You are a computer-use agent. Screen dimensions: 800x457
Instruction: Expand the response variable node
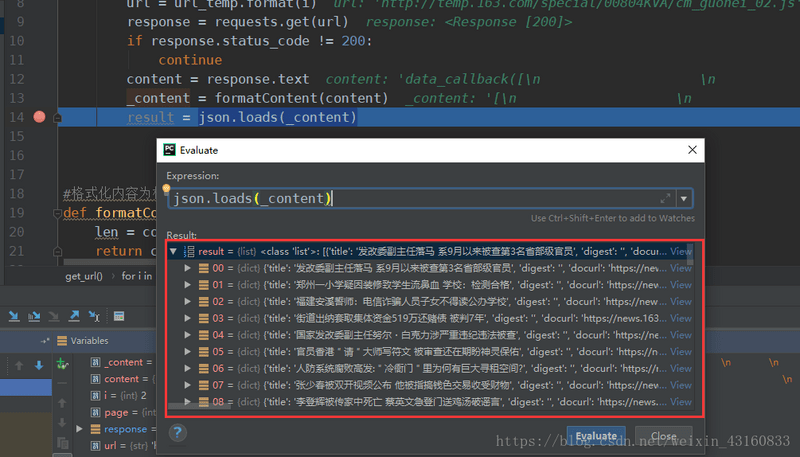(x=79, y=429)
